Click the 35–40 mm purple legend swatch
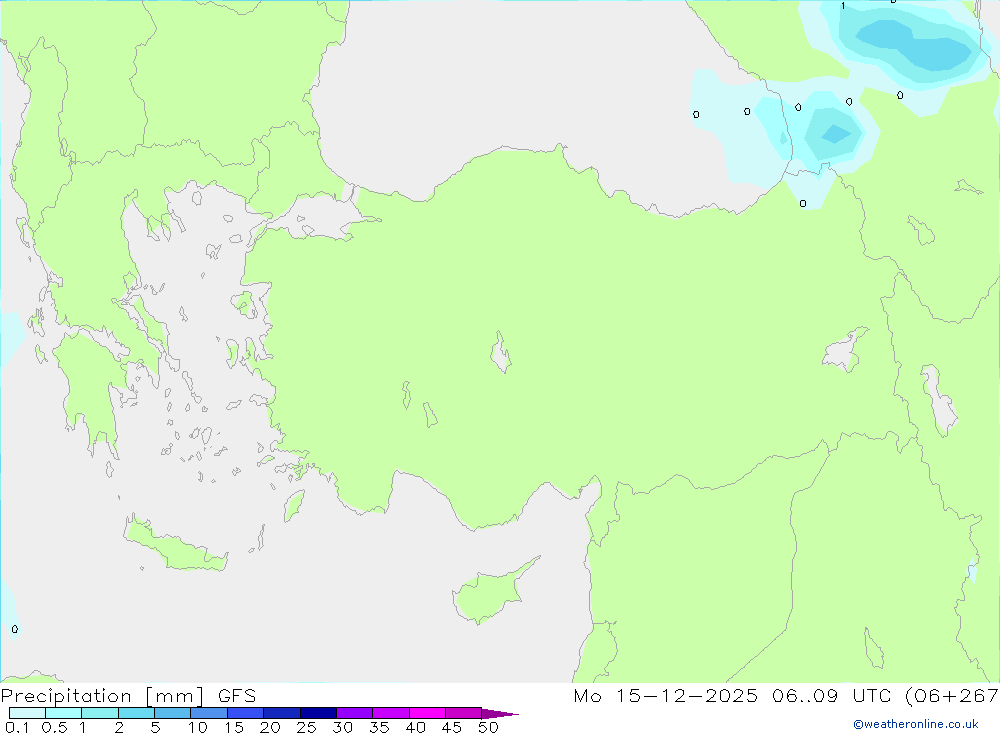Image resolution: width=1000 pixels, height=733 pixels. [391, 713]
